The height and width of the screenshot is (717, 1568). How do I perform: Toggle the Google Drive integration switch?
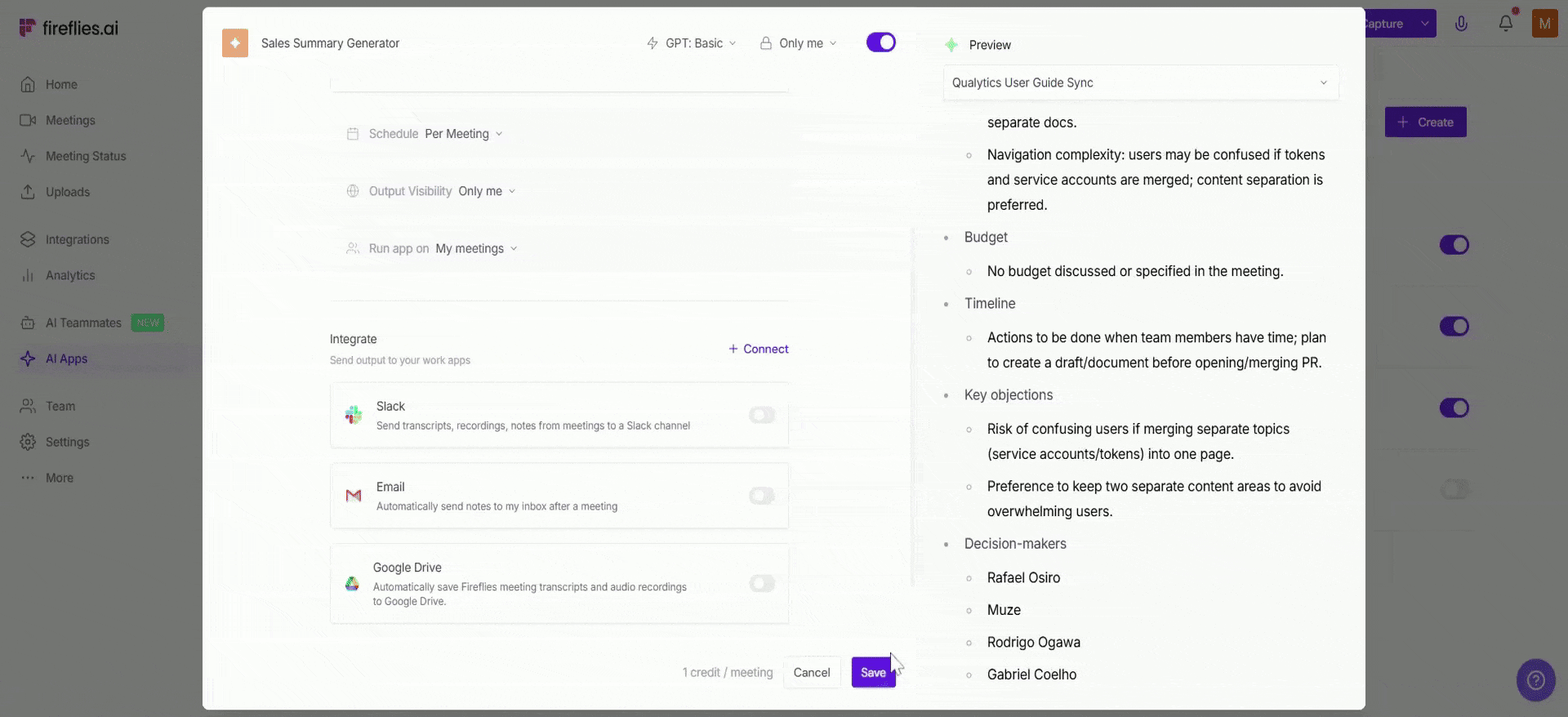point(762,583)
